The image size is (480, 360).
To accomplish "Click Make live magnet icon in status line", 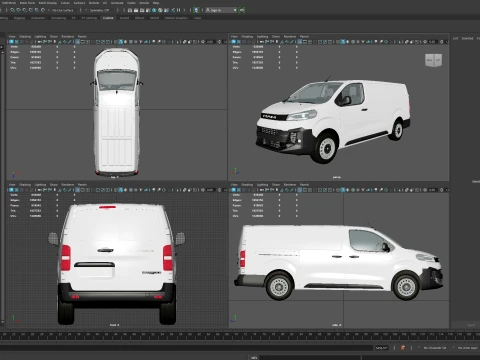I will click(x=43, y=10).
